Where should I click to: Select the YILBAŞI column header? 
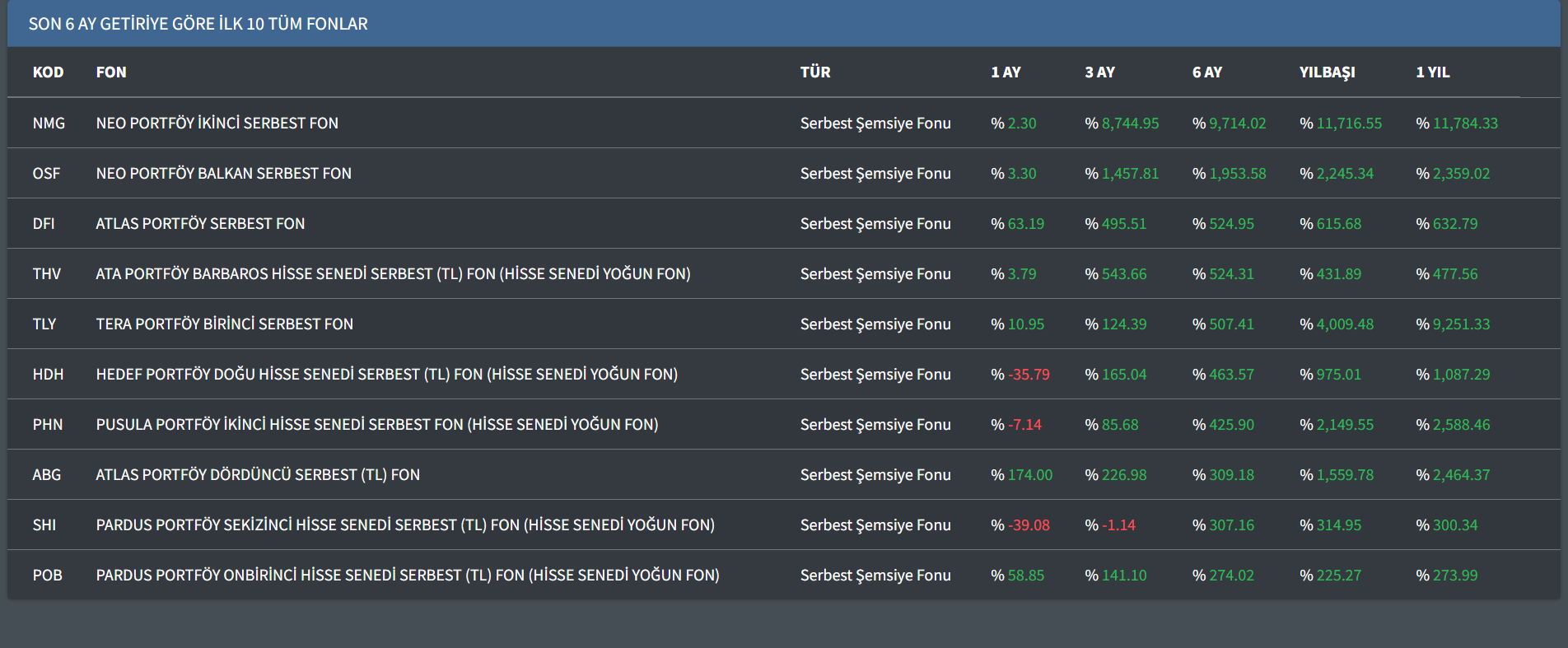click(x=1327, y=72)
